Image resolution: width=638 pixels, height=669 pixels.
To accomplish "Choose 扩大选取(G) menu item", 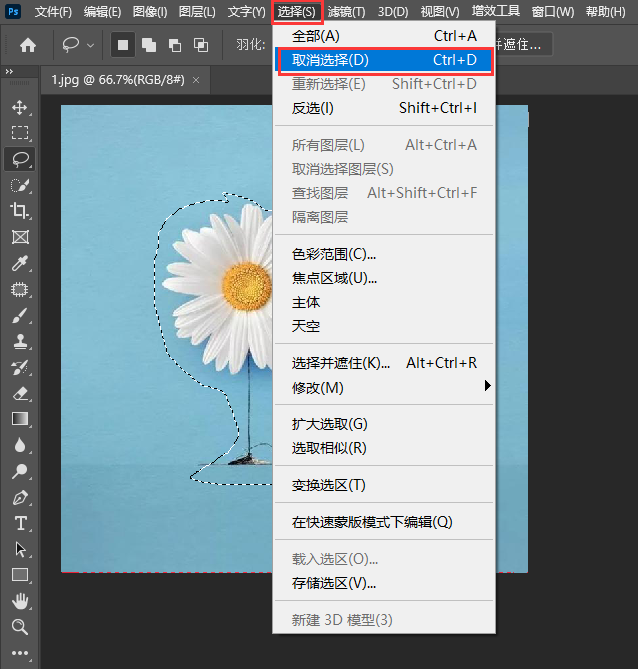I will pos(384,424).
